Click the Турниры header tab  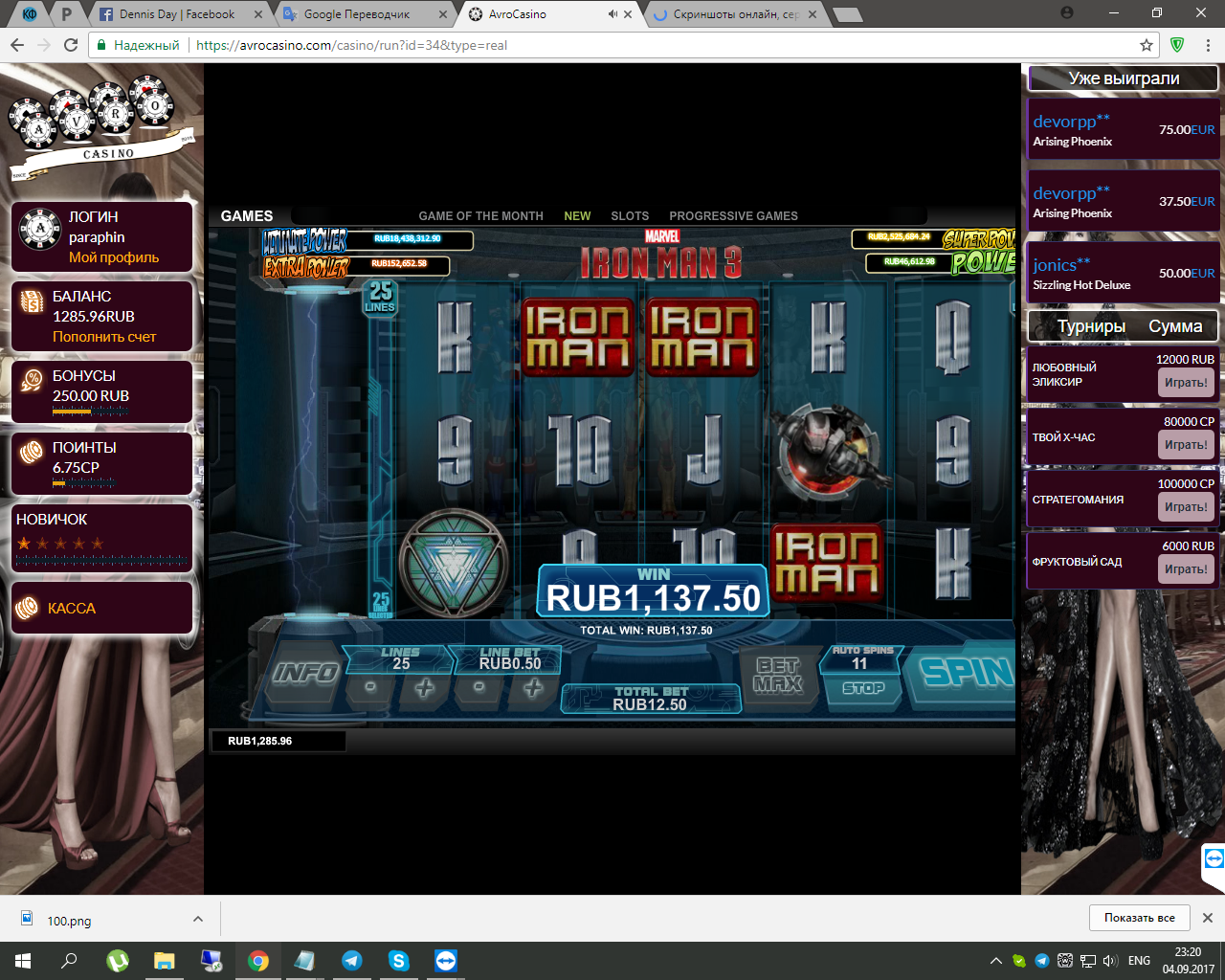tap(1091, 326)
